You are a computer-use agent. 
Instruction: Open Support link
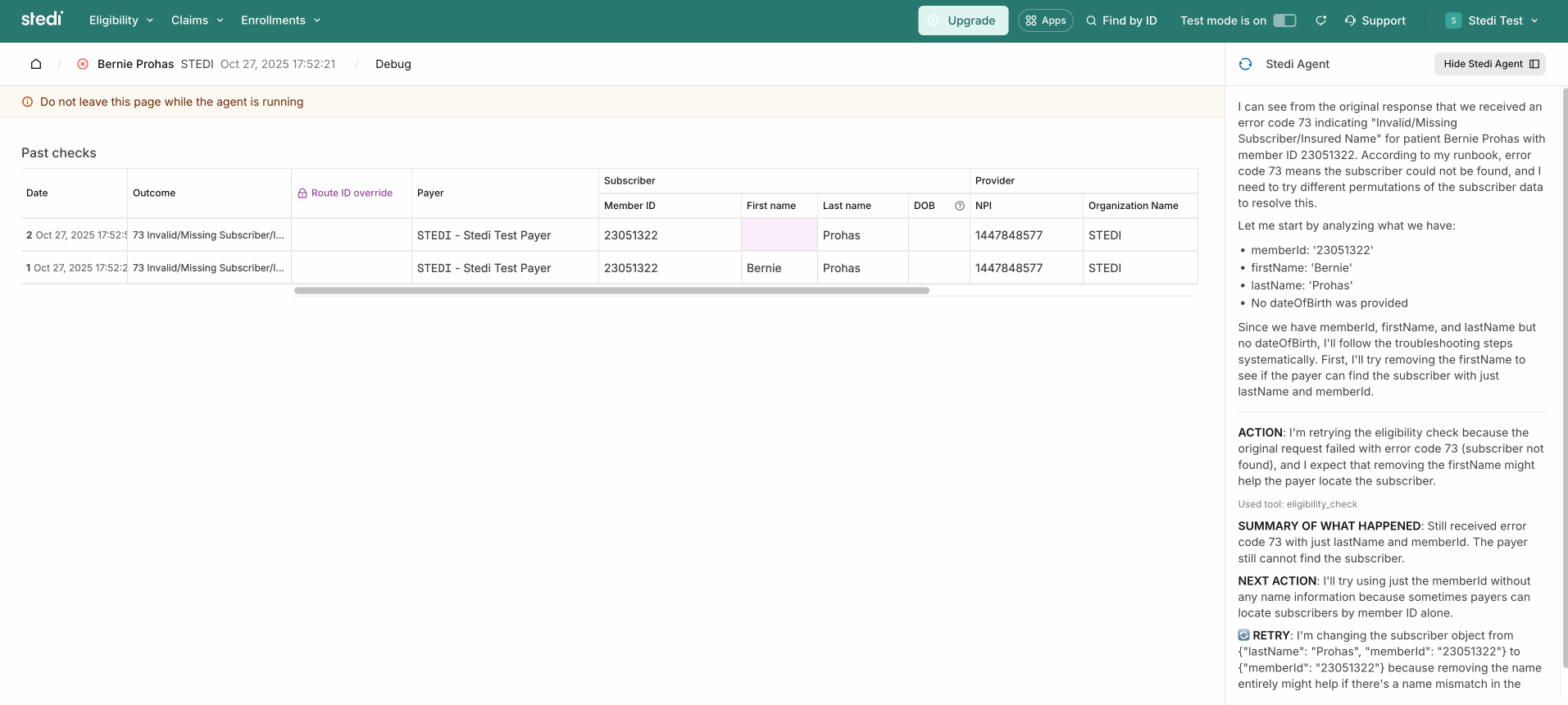click(1375, 20)
